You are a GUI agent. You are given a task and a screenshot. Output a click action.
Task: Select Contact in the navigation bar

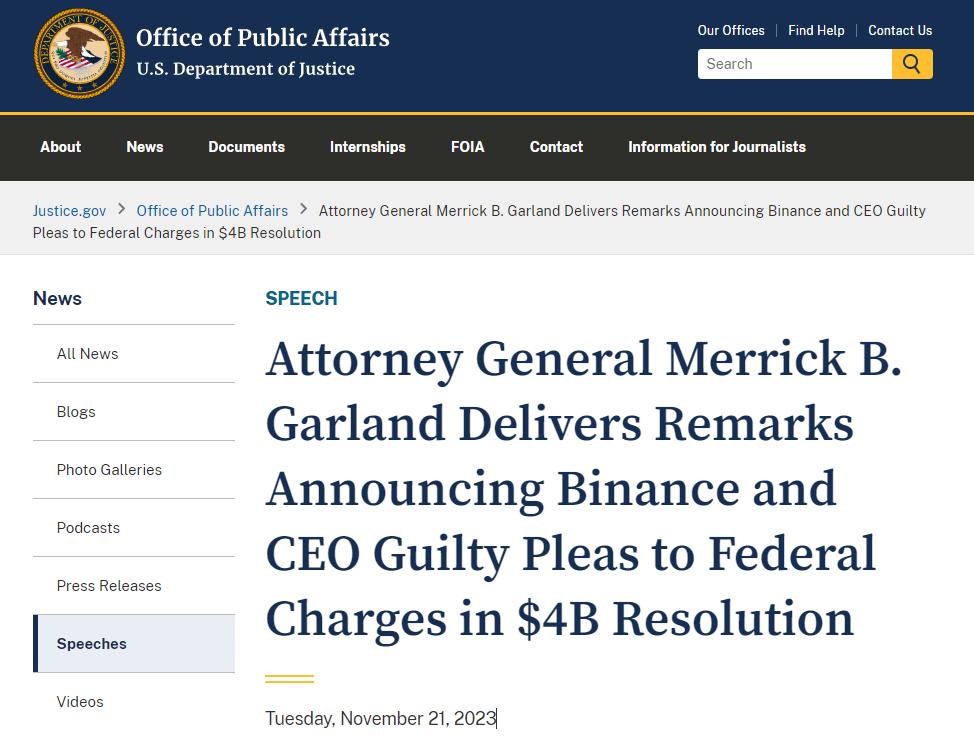pos(556,147)
